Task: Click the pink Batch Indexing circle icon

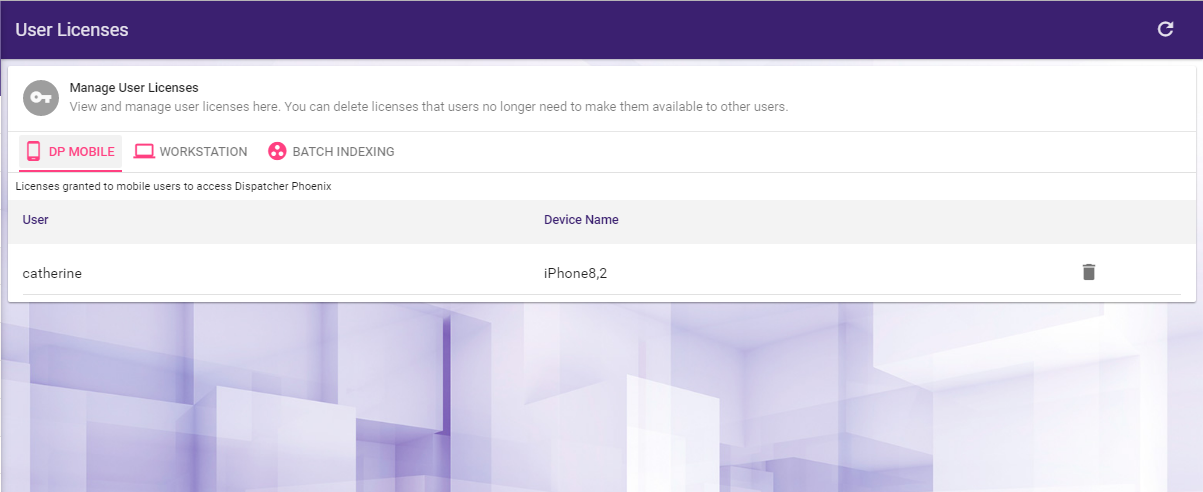Action: (277, 152)
